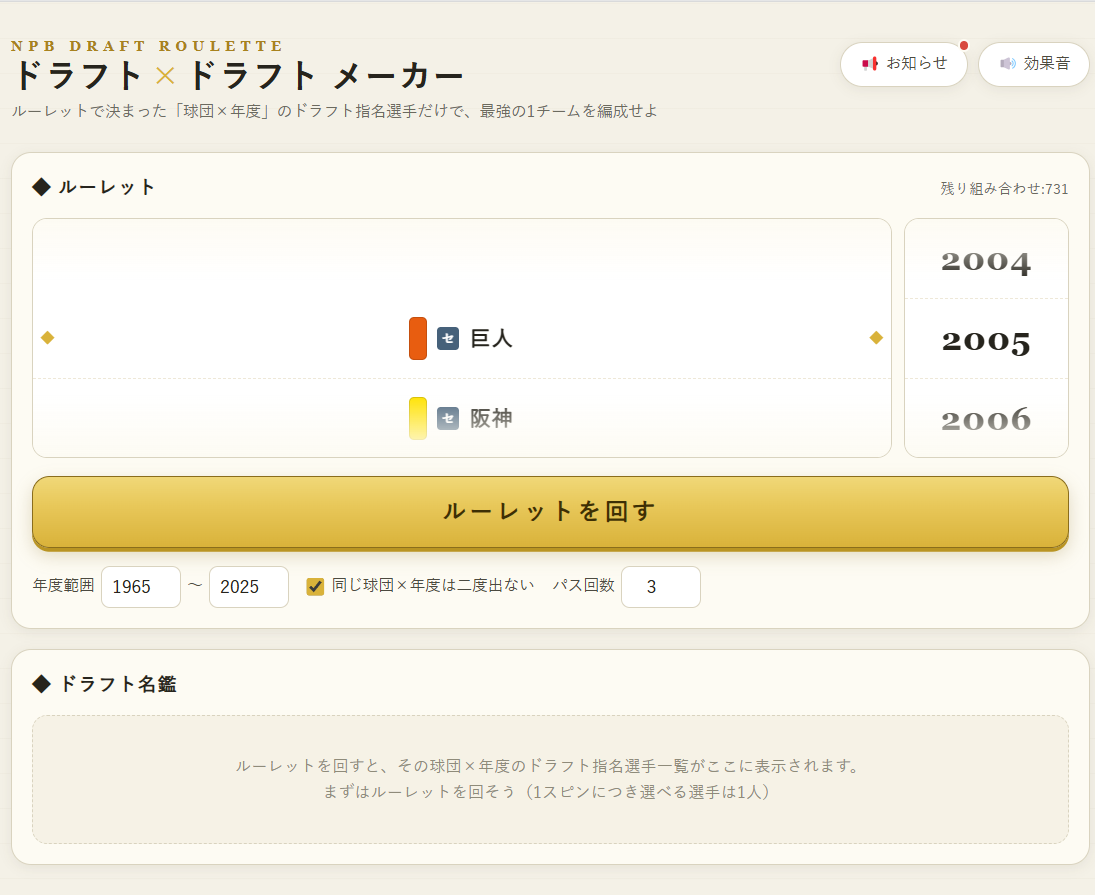The image size is (1095, 895).
Task: Click the red notification dot on お知らせ
Action: 964,45
